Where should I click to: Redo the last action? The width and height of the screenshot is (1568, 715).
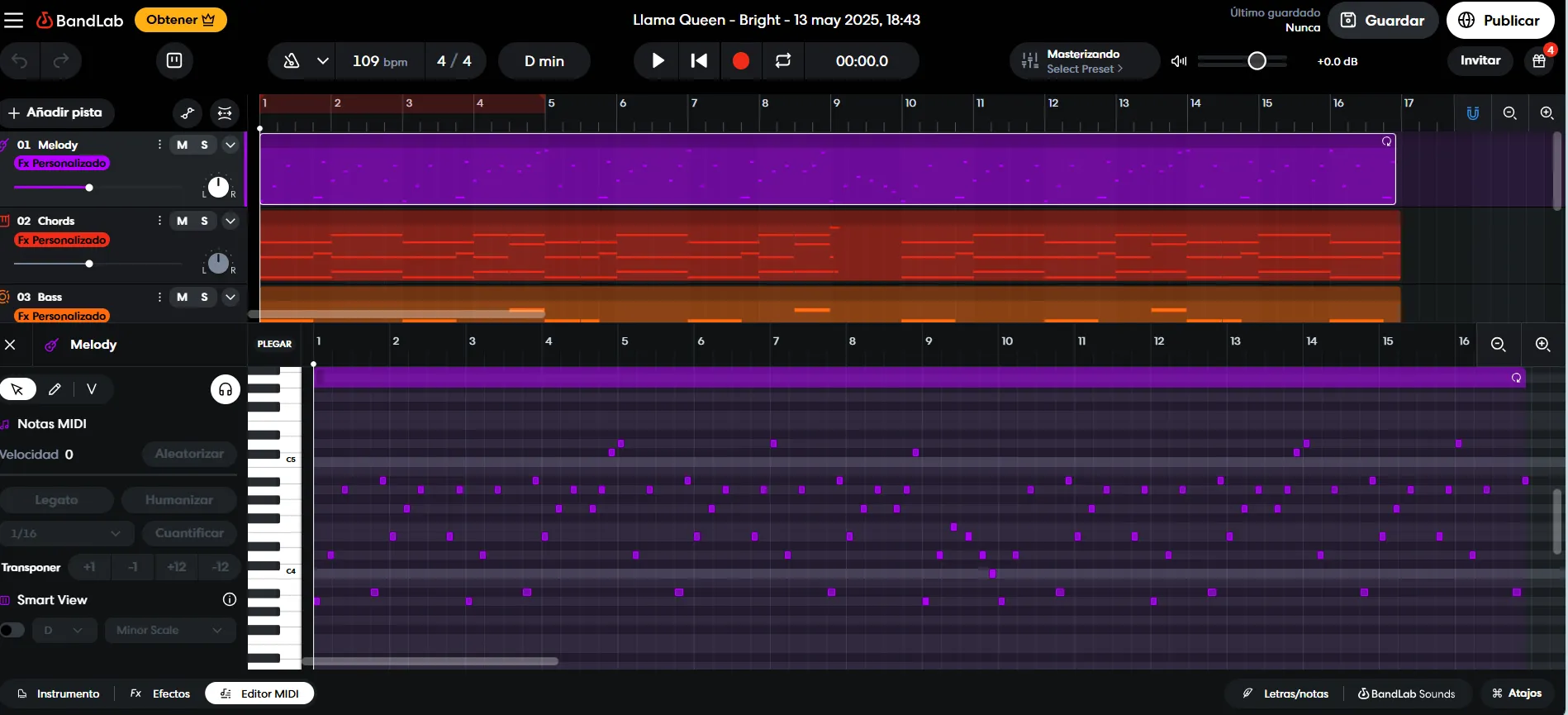click(61, 61)
